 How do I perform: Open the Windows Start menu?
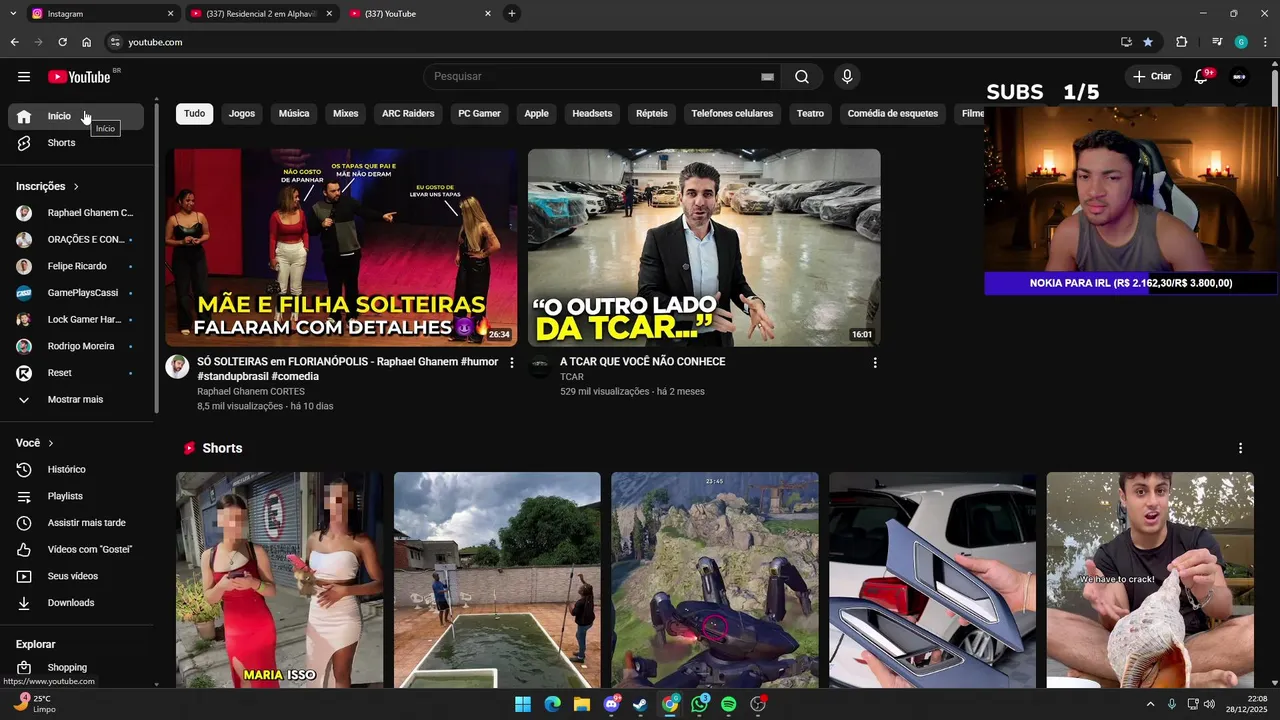pos(523,704)
